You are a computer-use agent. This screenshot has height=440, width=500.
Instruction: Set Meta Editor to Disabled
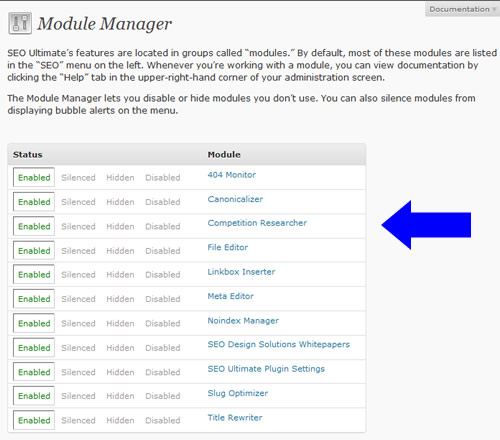pos(163,299)
